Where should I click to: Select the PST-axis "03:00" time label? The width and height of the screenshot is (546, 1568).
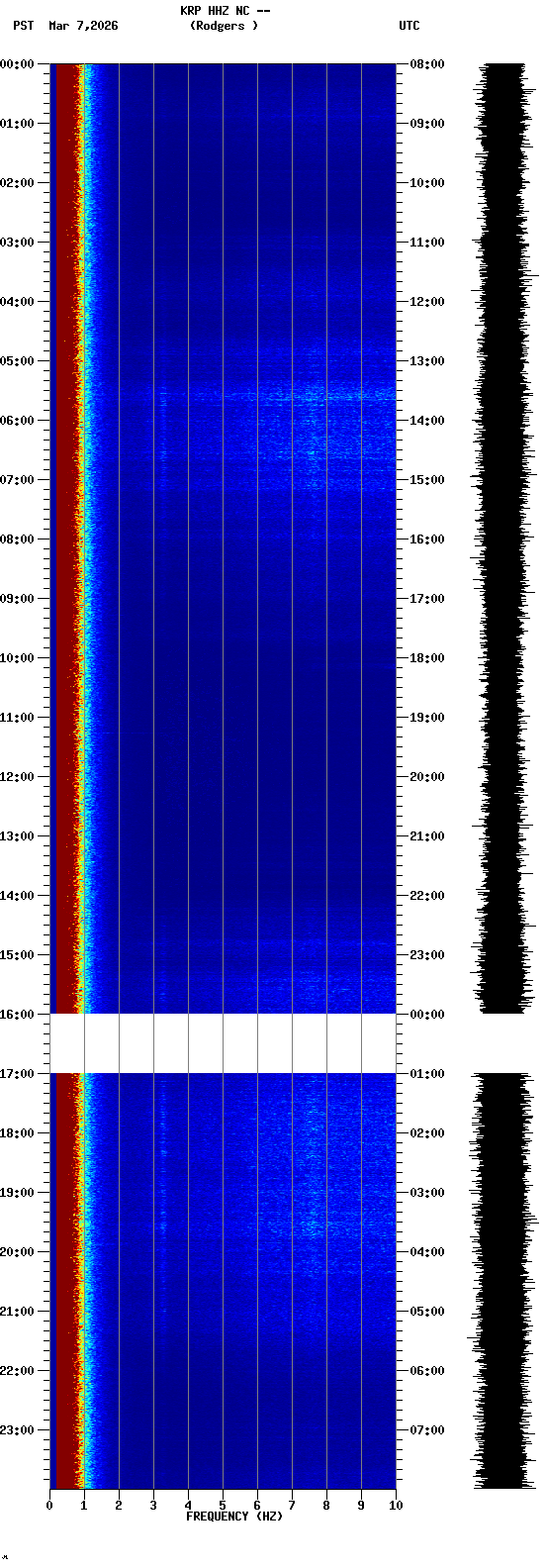(17, 243)
